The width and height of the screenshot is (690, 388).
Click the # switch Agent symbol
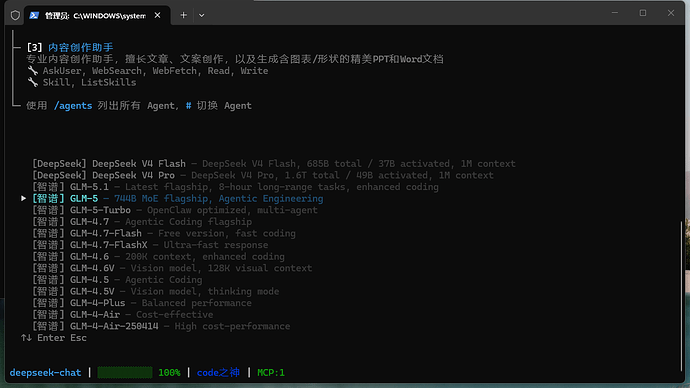[188, 106]
